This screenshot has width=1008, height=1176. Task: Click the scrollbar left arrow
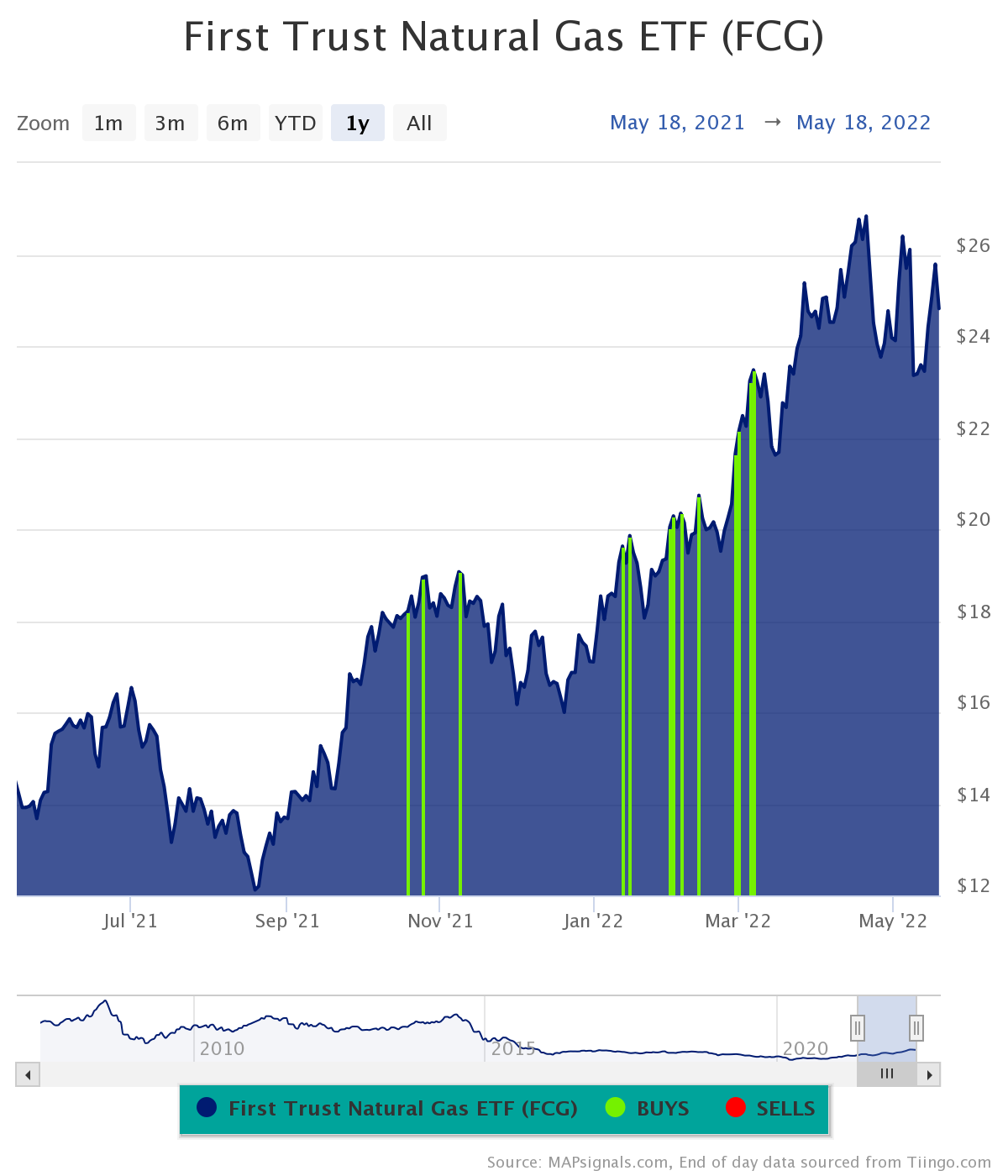tap(28, 1074)
